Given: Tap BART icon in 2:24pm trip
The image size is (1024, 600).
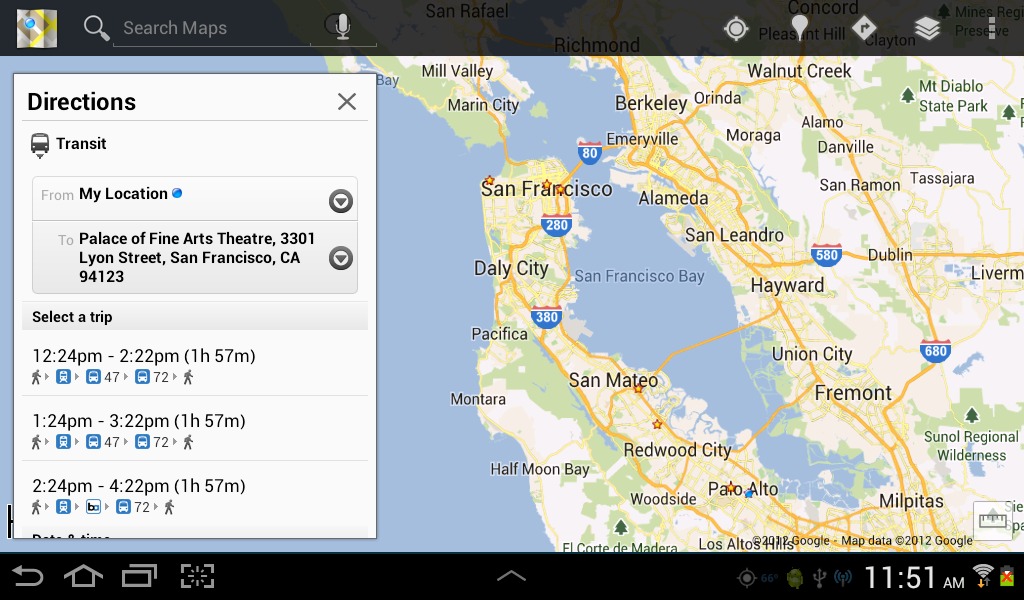Looking at the screenshot, I should (93, 507).
